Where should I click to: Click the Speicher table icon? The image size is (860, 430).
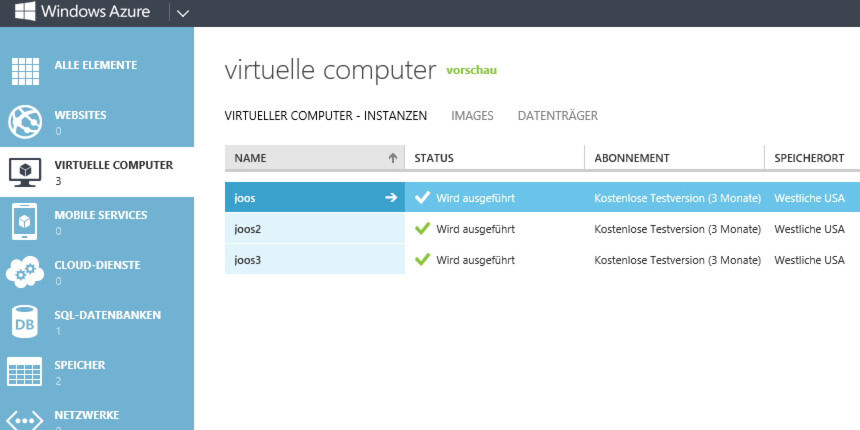(25, 371)
